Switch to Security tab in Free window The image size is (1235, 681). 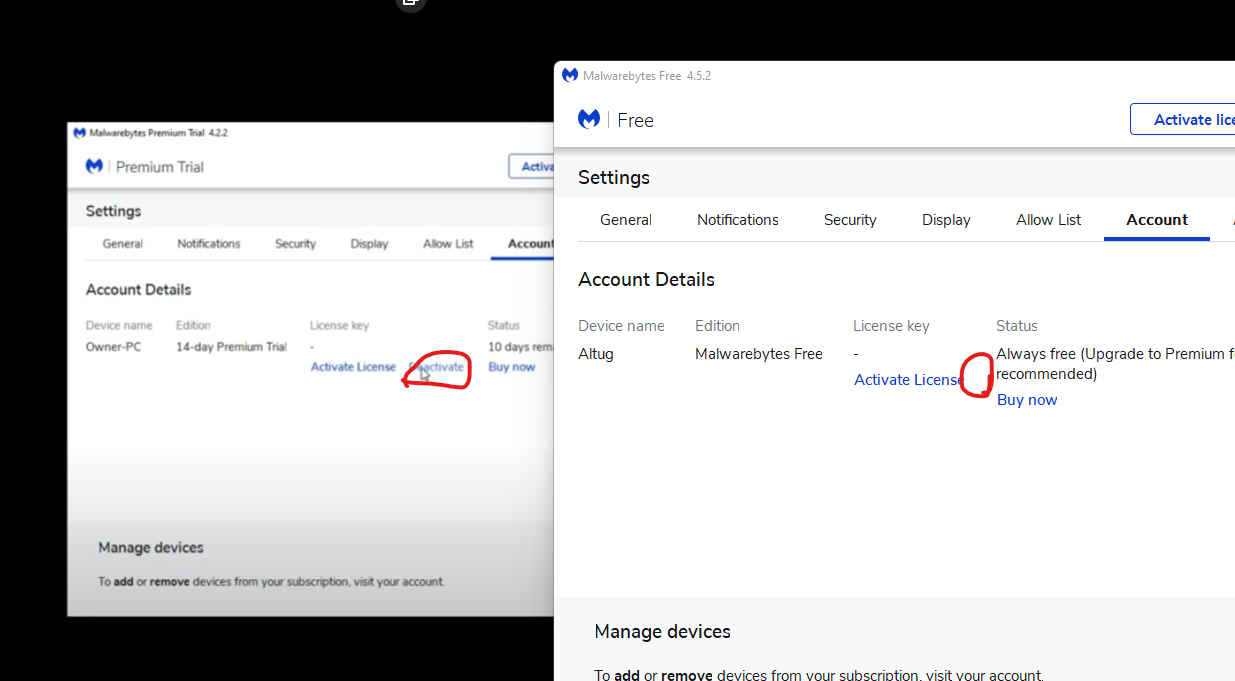coord(850,219)
